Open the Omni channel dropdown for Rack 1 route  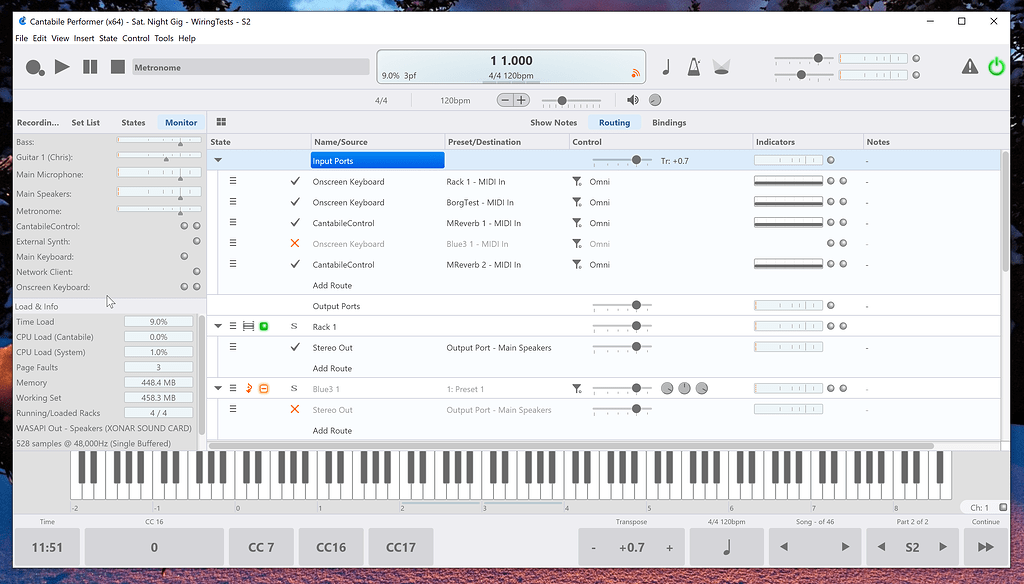[x=600, y=182]
